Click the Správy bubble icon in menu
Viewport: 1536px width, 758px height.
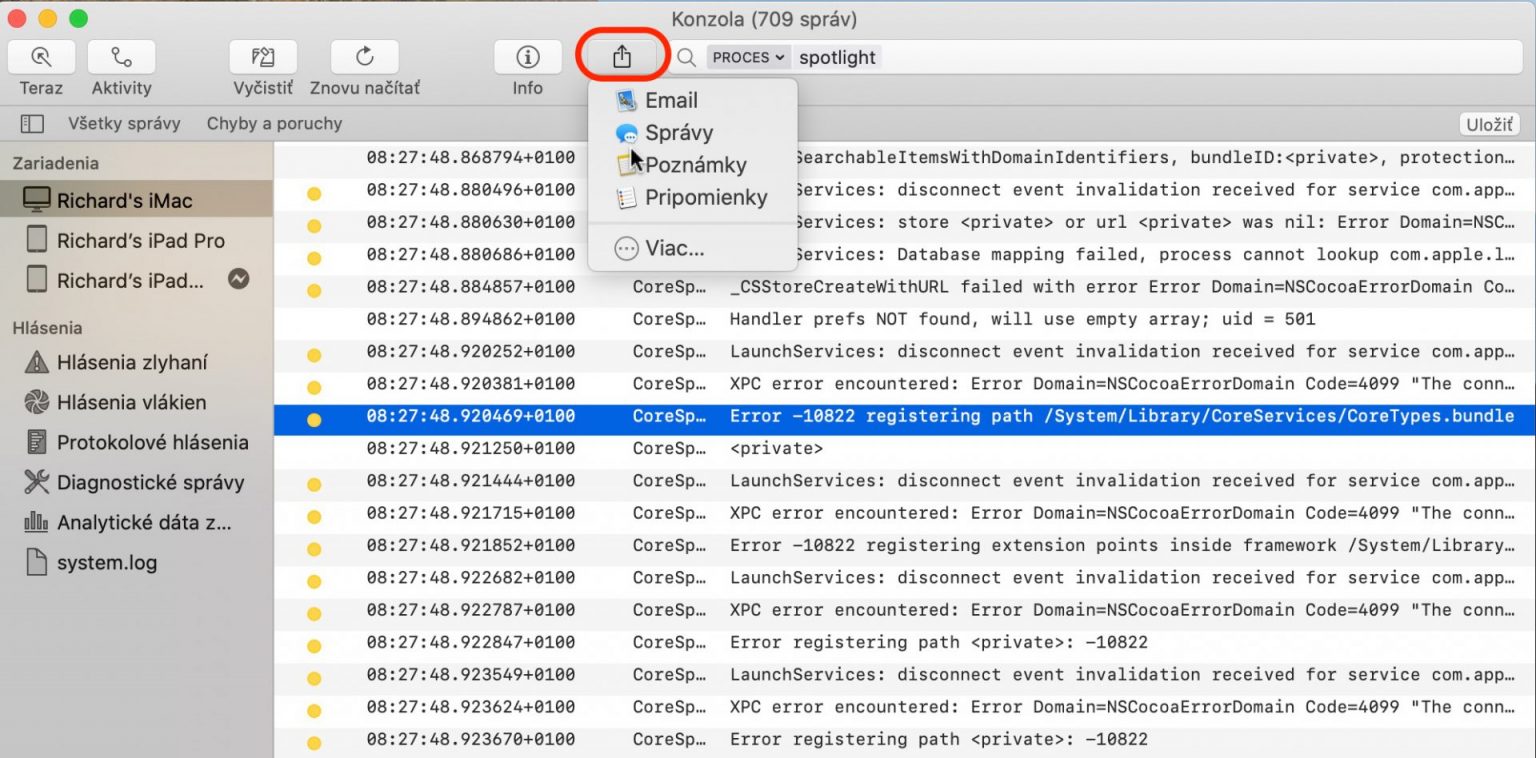tap(627, 133)
